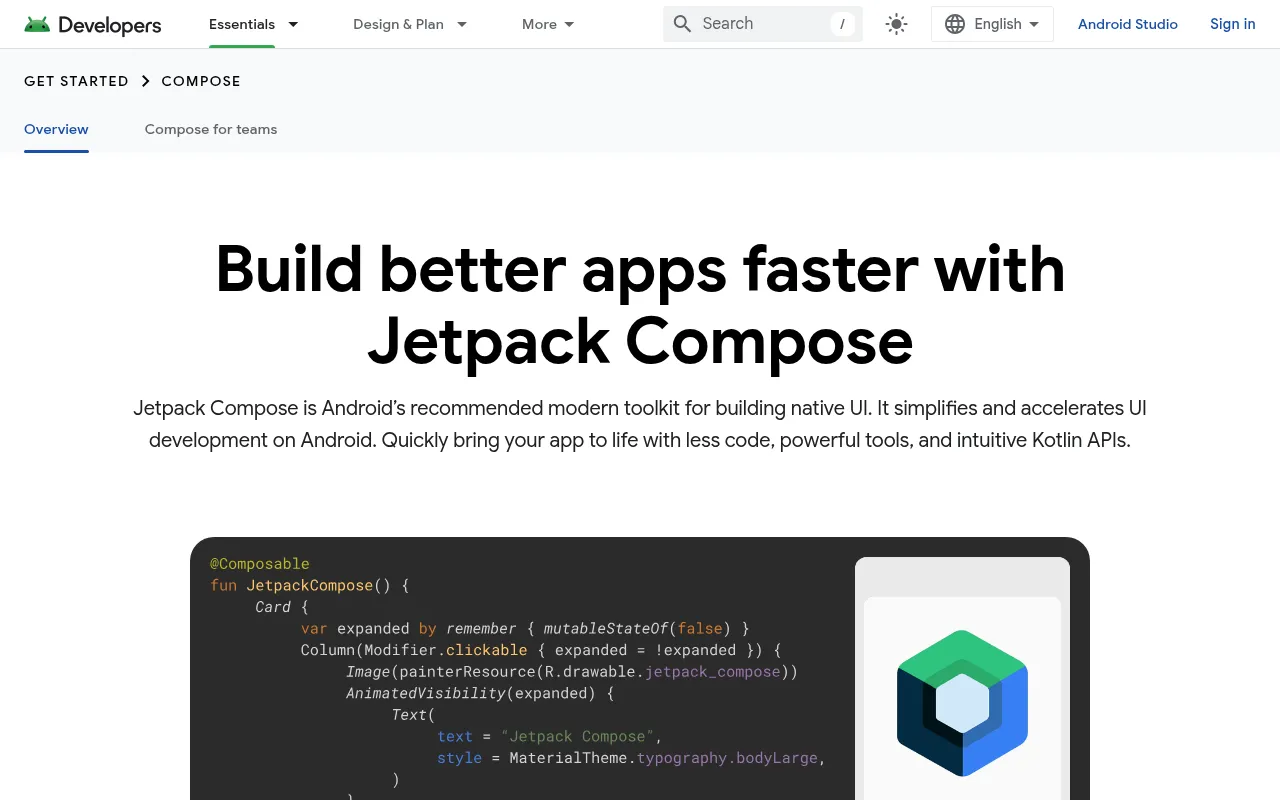Click the chevron between Get Started and Compose
The width and height of the screenshot is (1280, 800).
coord(145,81)
